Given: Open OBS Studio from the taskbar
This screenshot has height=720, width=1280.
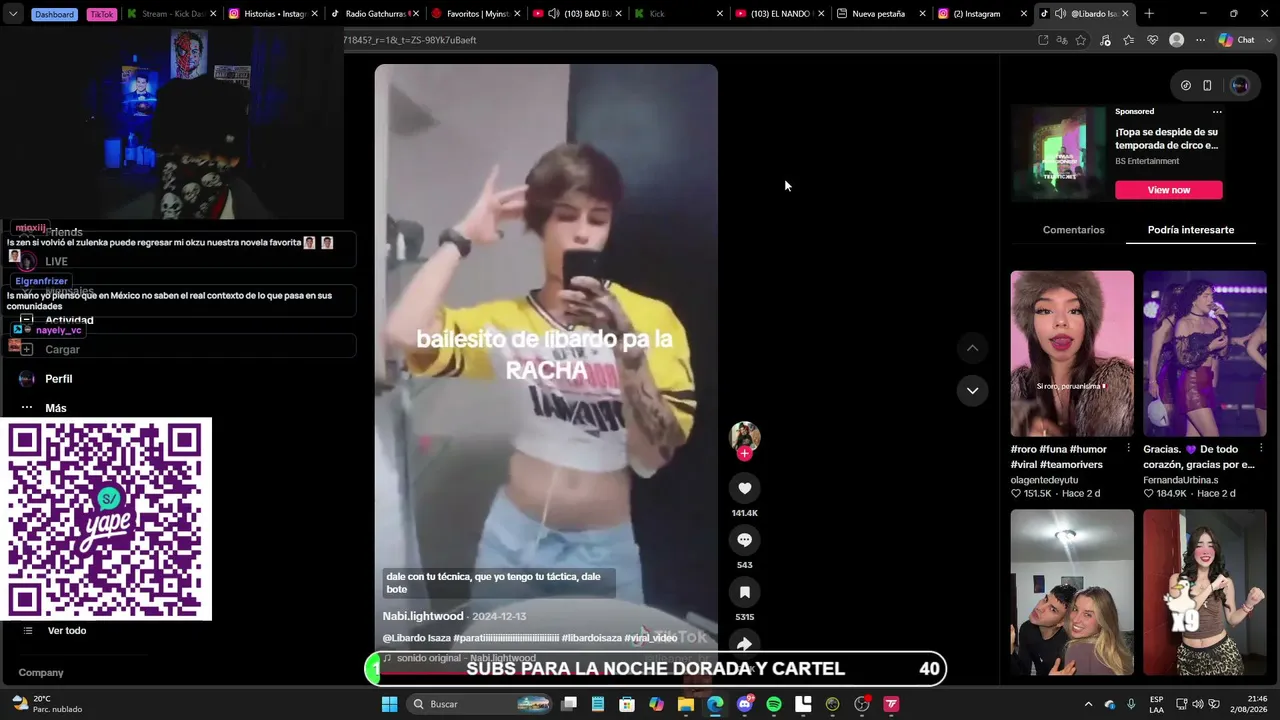Looking at the screenshot, I should click(862, 704).
